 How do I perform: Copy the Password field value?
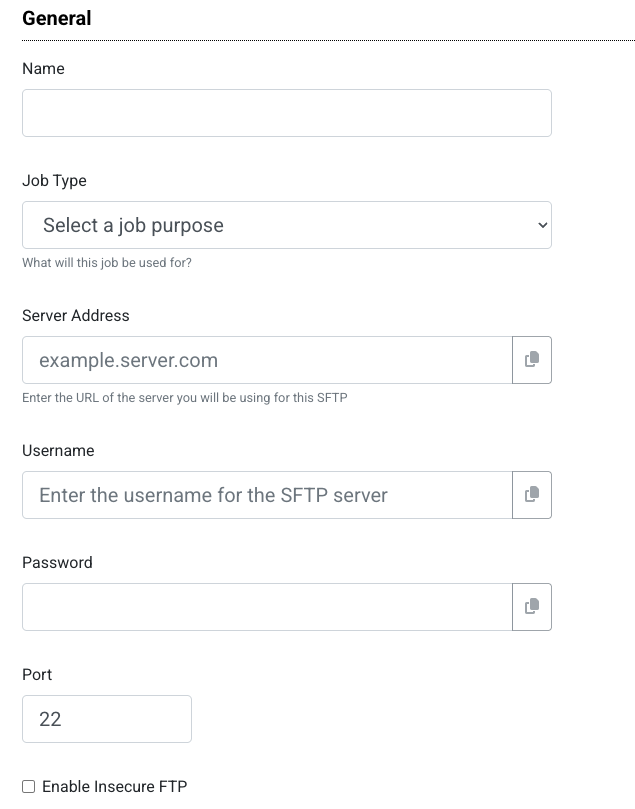coord(532,607)
